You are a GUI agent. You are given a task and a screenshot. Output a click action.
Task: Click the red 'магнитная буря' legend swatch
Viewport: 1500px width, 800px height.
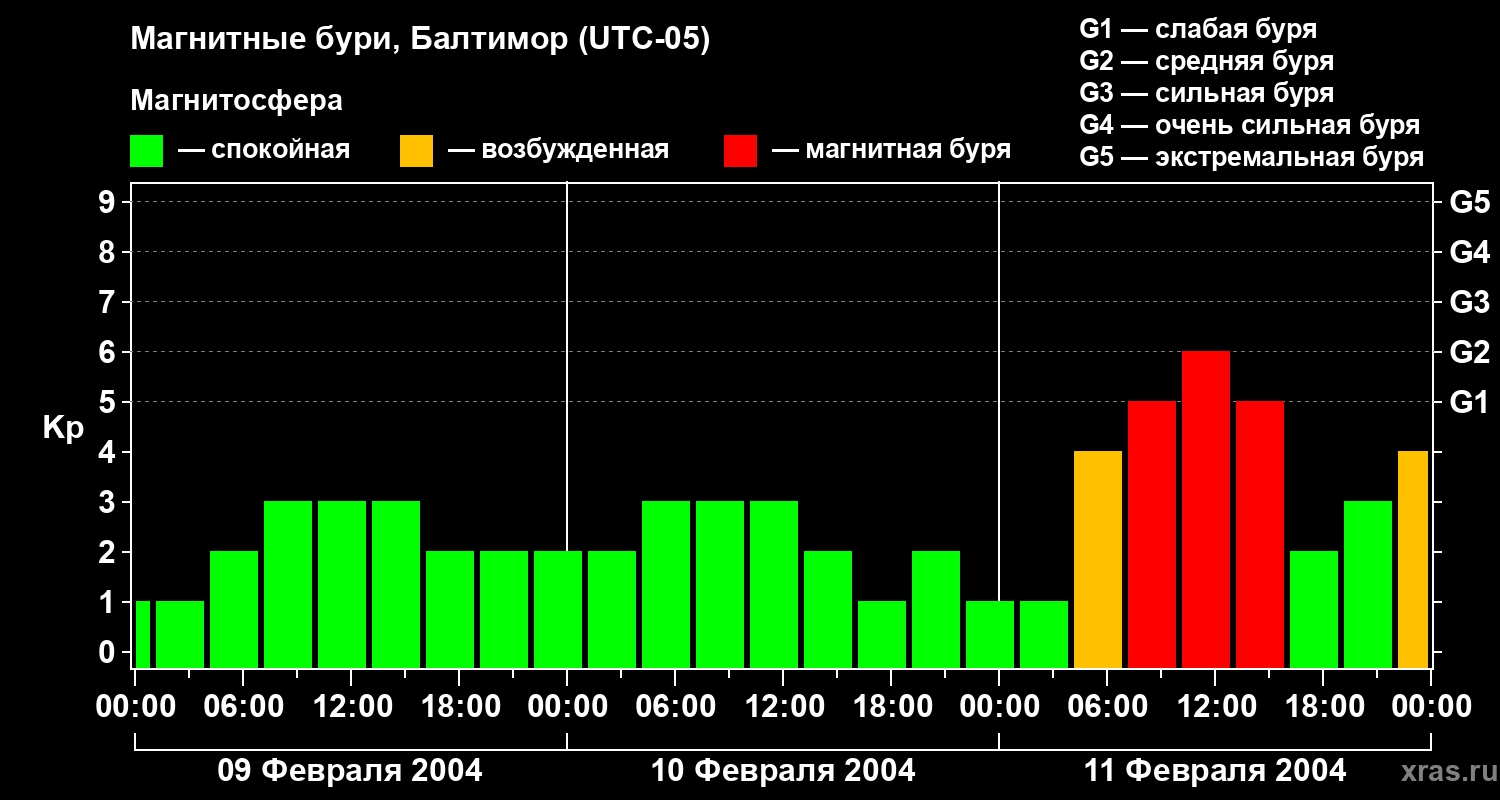[741, 151]
